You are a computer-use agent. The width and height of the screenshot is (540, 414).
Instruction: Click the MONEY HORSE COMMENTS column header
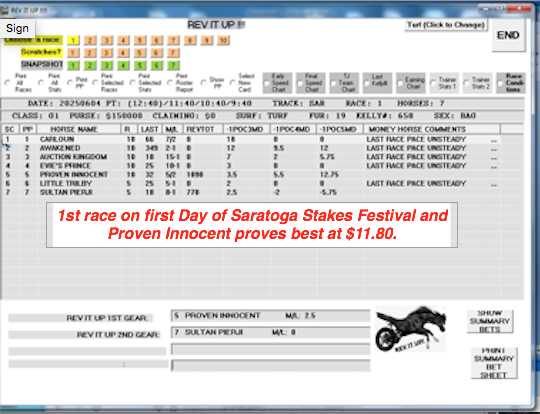coord(432,129)
